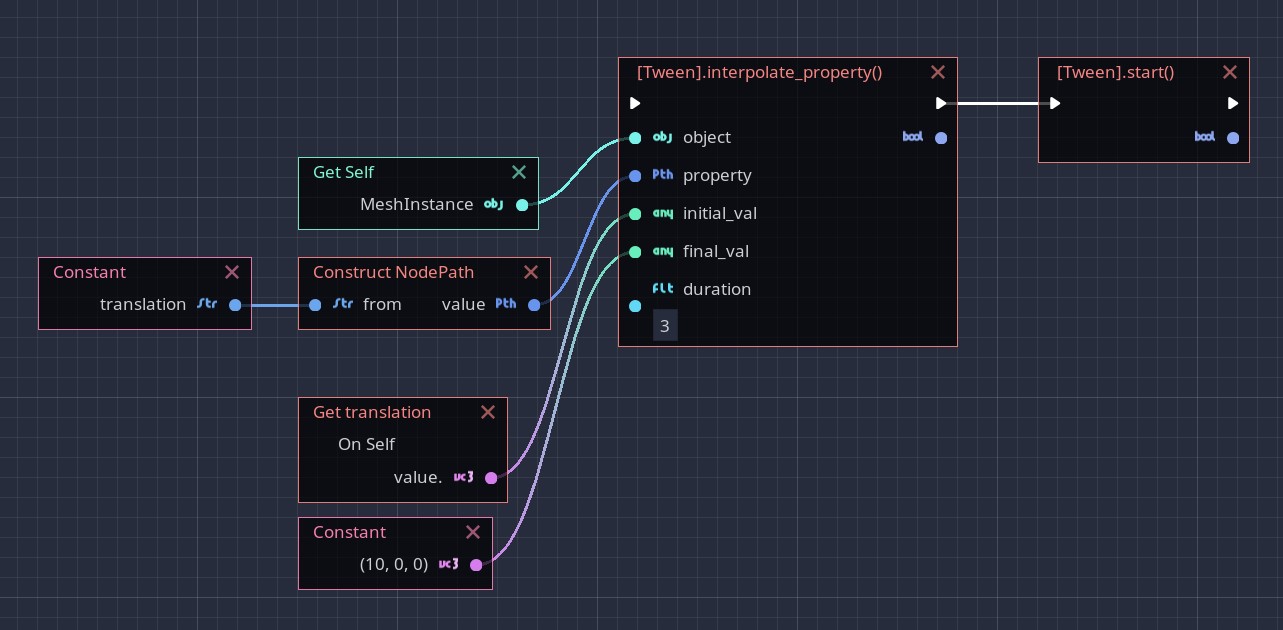Click the execution output arrow of interpolate_property
This screenshot has width=1283, height=630.
pyautogui.click(x=941, y=103)
